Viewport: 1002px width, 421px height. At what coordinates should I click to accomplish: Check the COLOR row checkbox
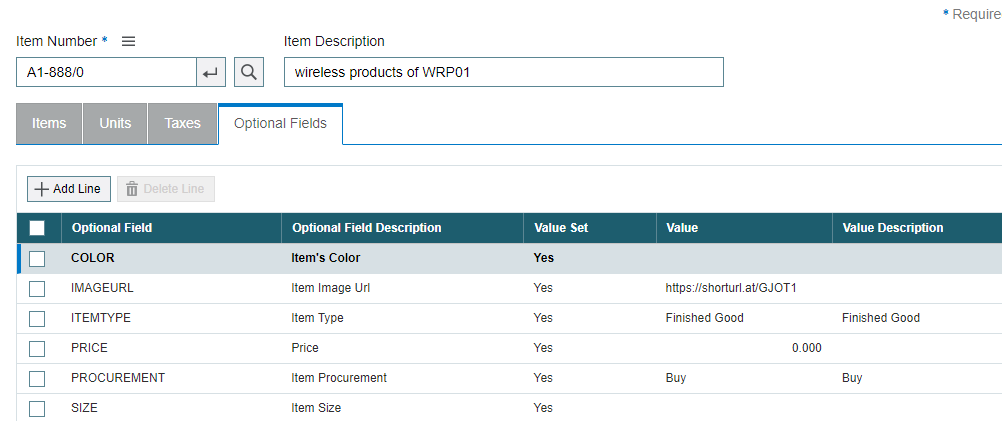tap(37, 258)
